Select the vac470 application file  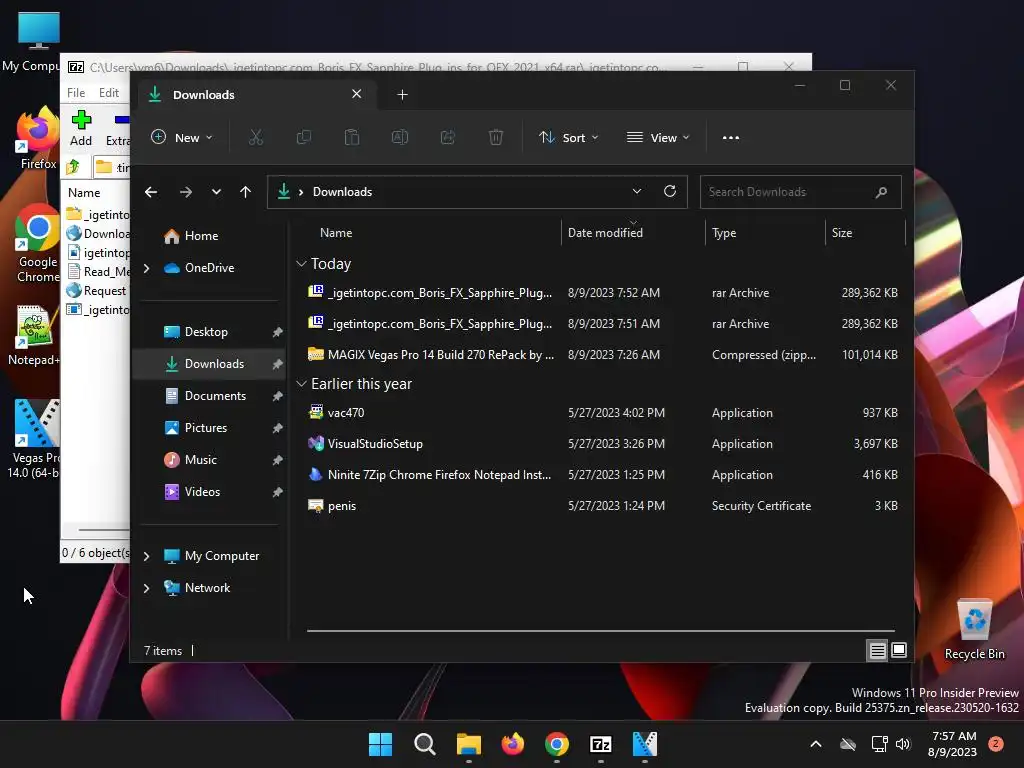point(602,413)
